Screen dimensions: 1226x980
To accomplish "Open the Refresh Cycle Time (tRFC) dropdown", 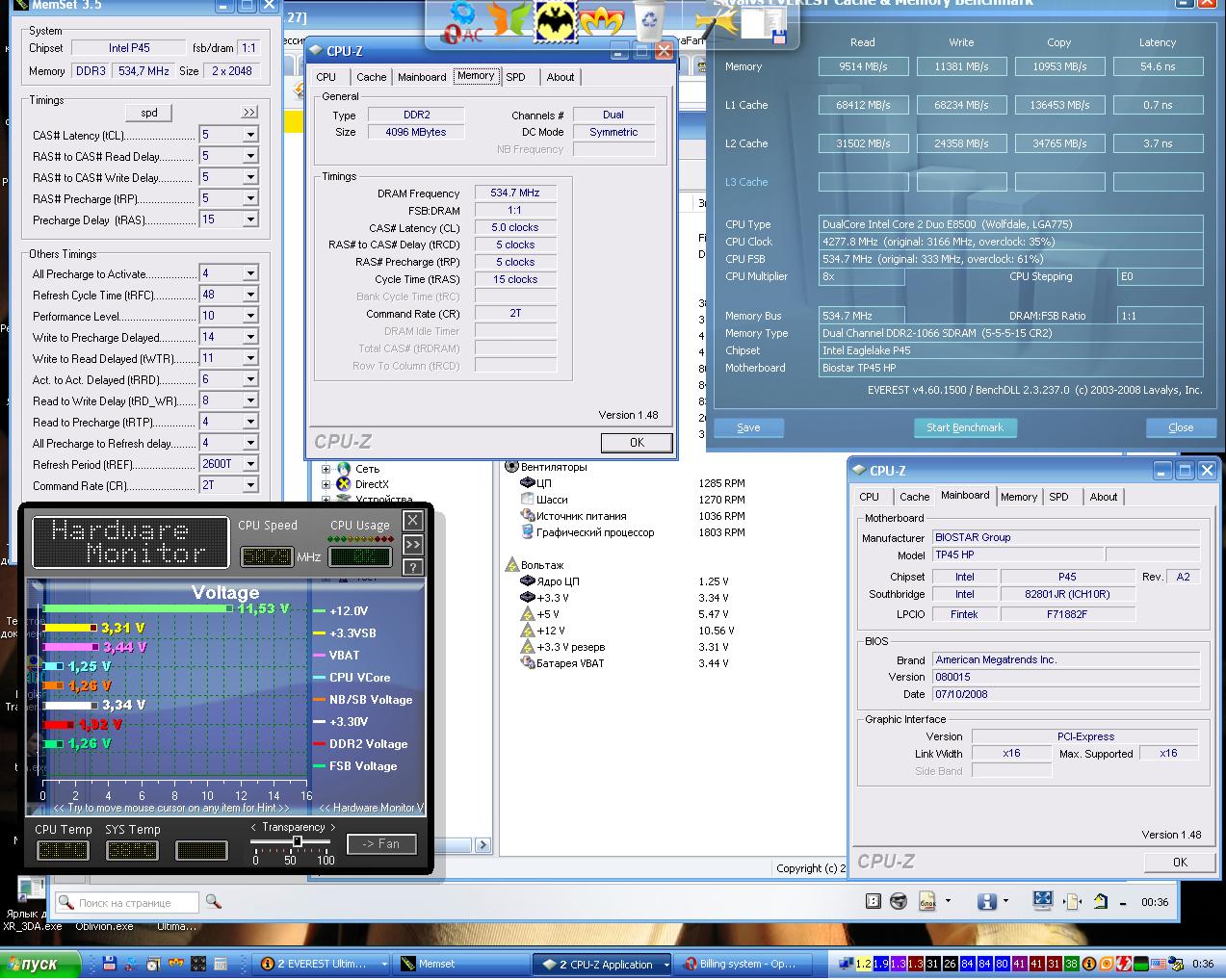I will [250, 295].
